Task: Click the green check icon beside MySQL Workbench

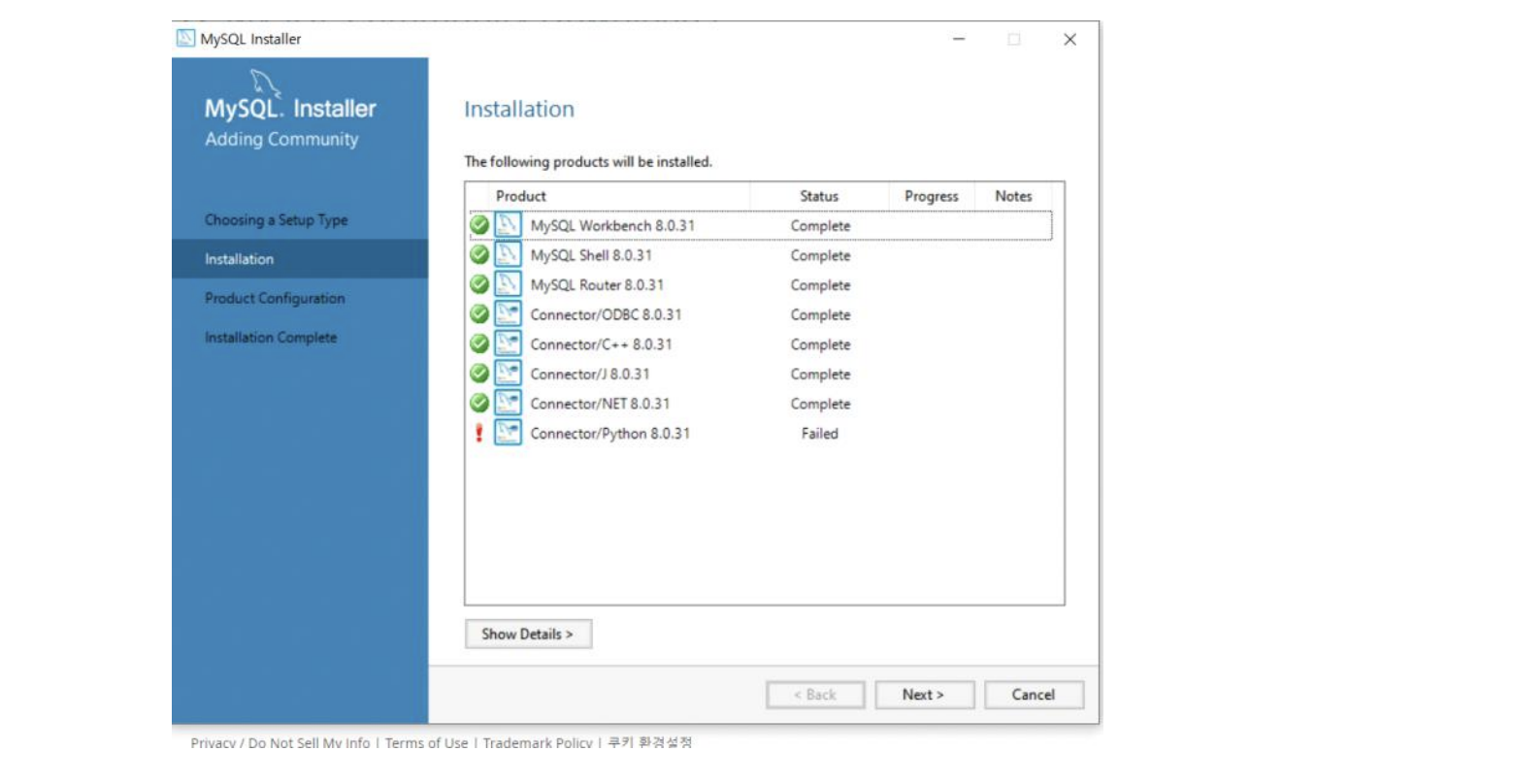Action: click(479, 225)
